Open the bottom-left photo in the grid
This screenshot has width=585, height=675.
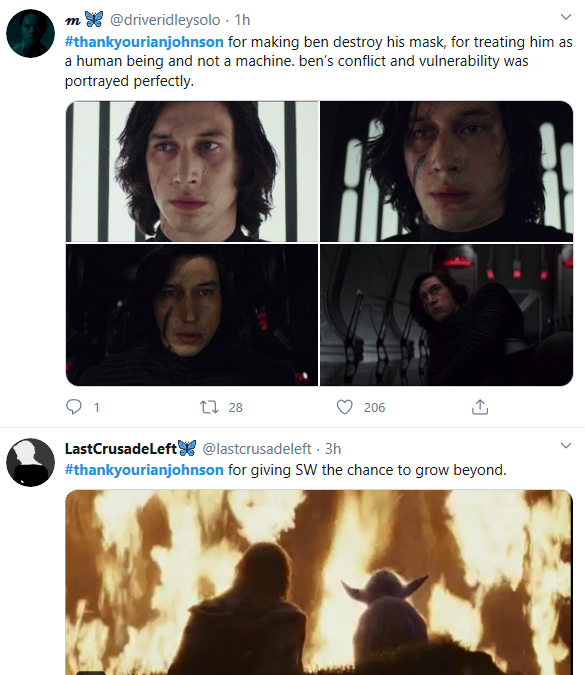[x=192, y=315]
